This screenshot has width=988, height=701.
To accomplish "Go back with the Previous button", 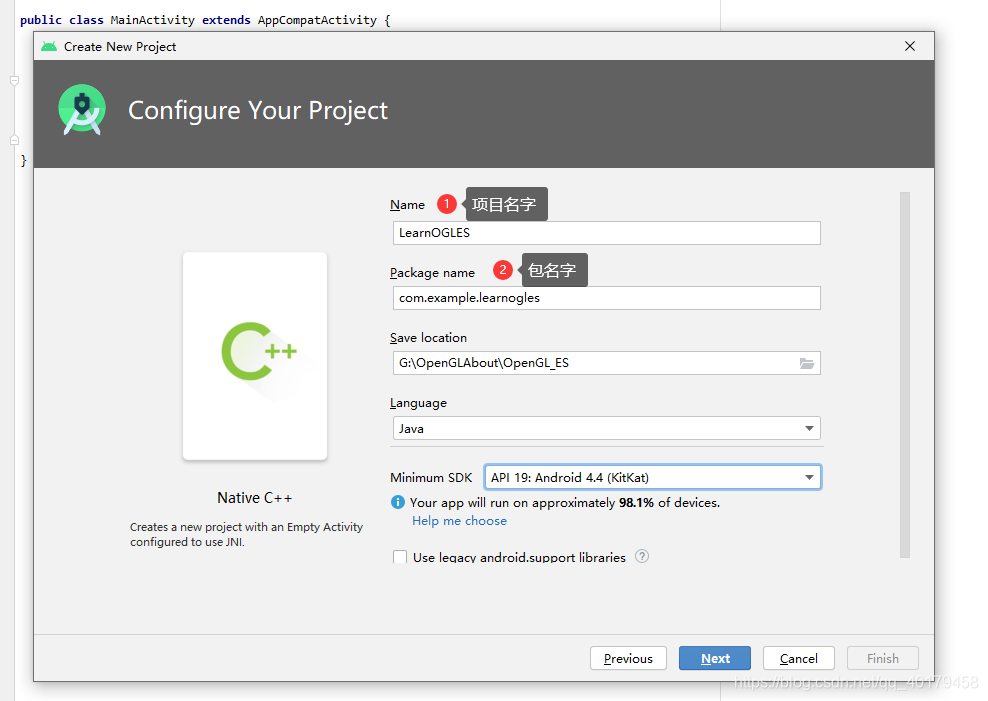I will tap(628, 658).
